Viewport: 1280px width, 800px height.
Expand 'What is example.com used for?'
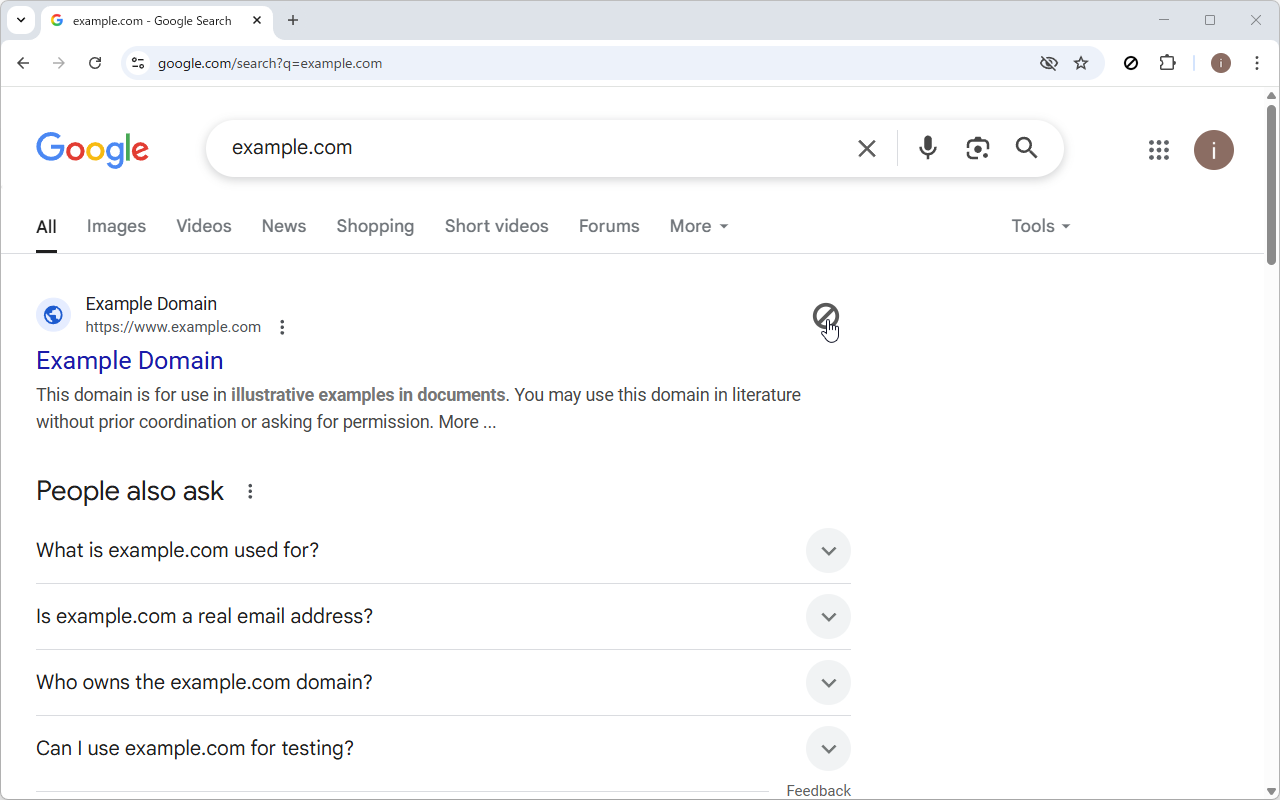coord(828,550)
